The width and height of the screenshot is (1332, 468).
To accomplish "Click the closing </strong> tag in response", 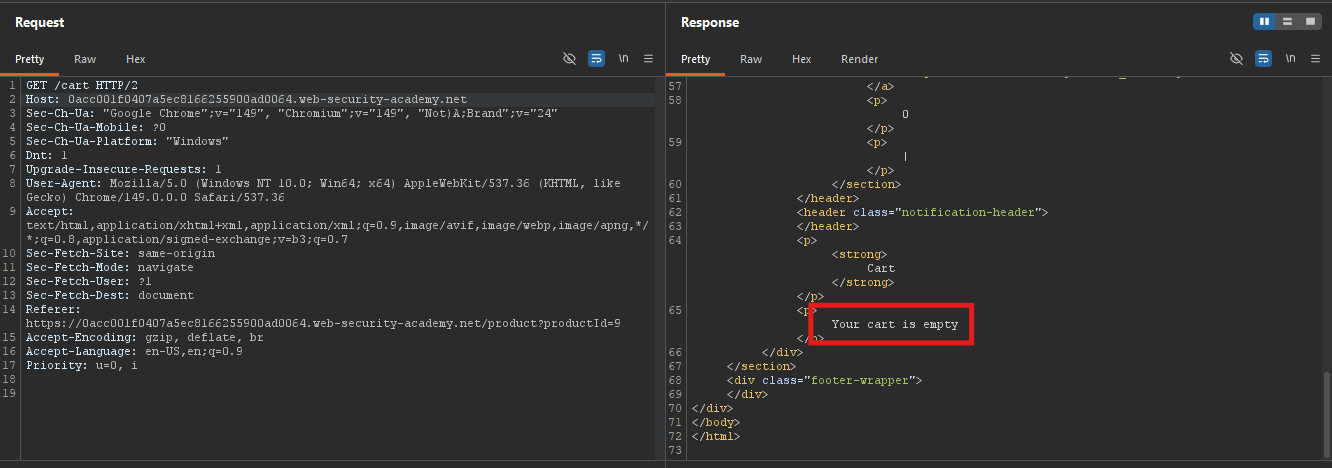I will click(862, 282).
